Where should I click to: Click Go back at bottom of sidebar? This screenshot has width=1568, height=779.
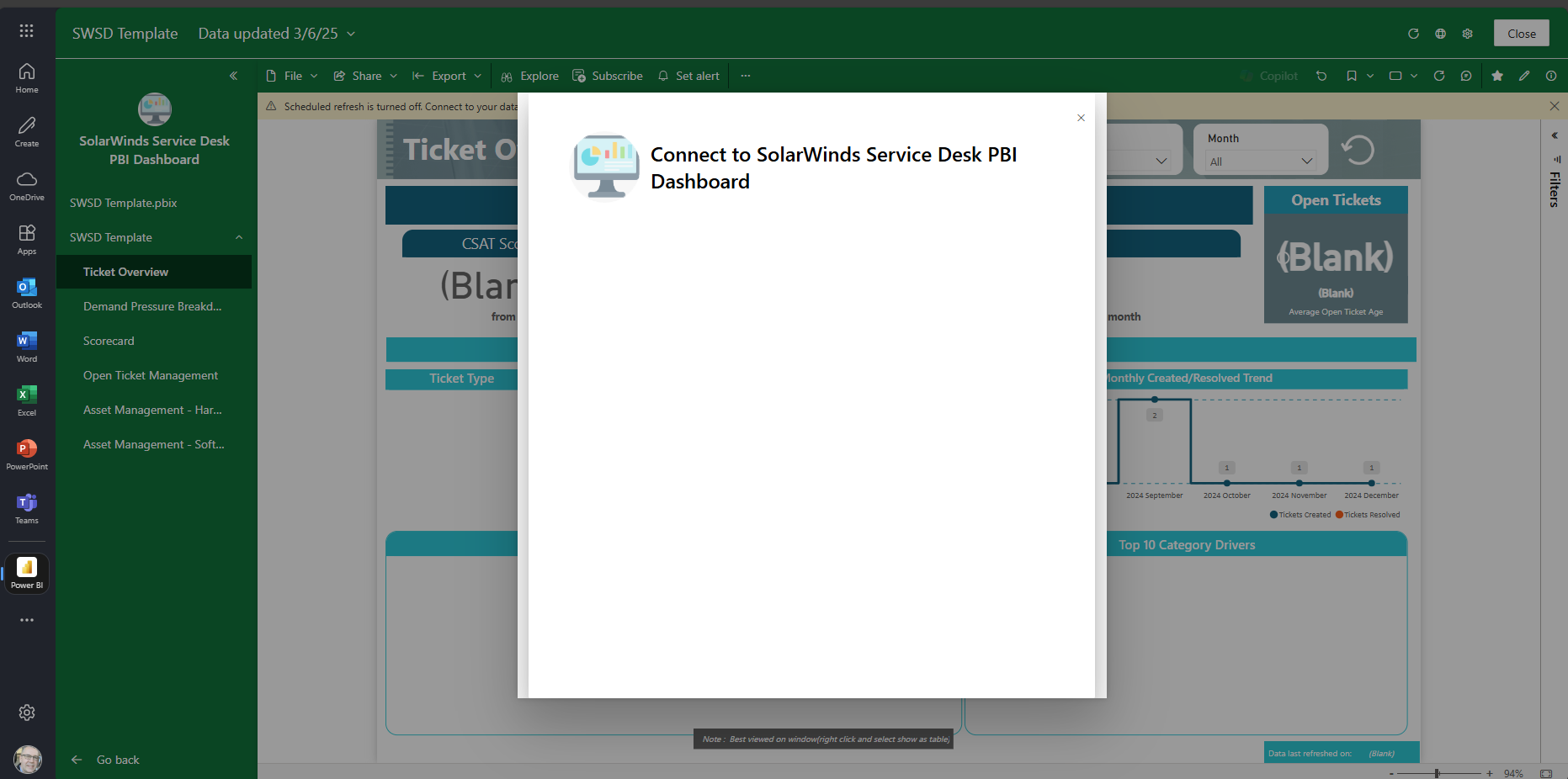pos(106,760)
